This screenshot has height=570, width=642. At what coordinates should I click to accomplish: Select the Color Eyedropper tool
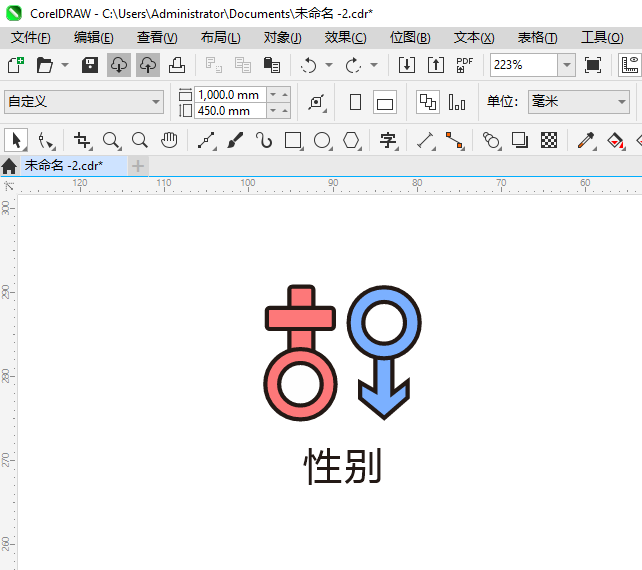point(586,140)
